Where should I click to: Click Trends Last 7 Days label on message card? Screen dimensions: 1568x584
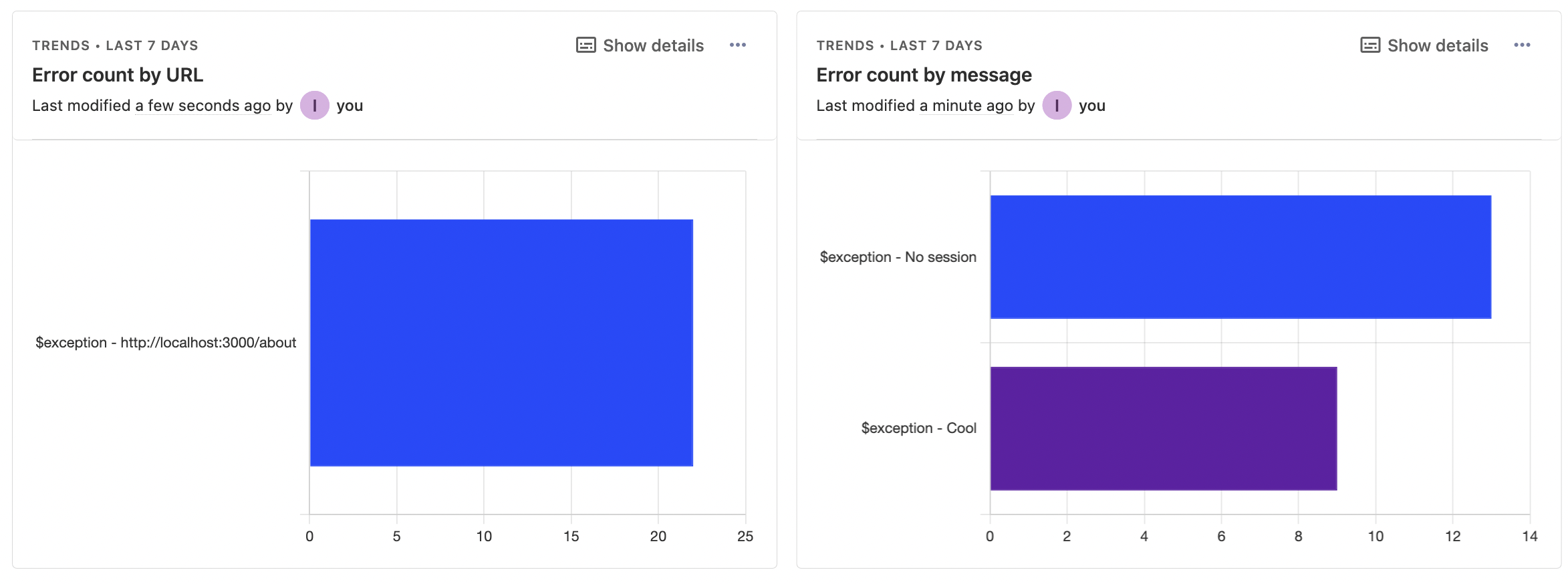899,45
